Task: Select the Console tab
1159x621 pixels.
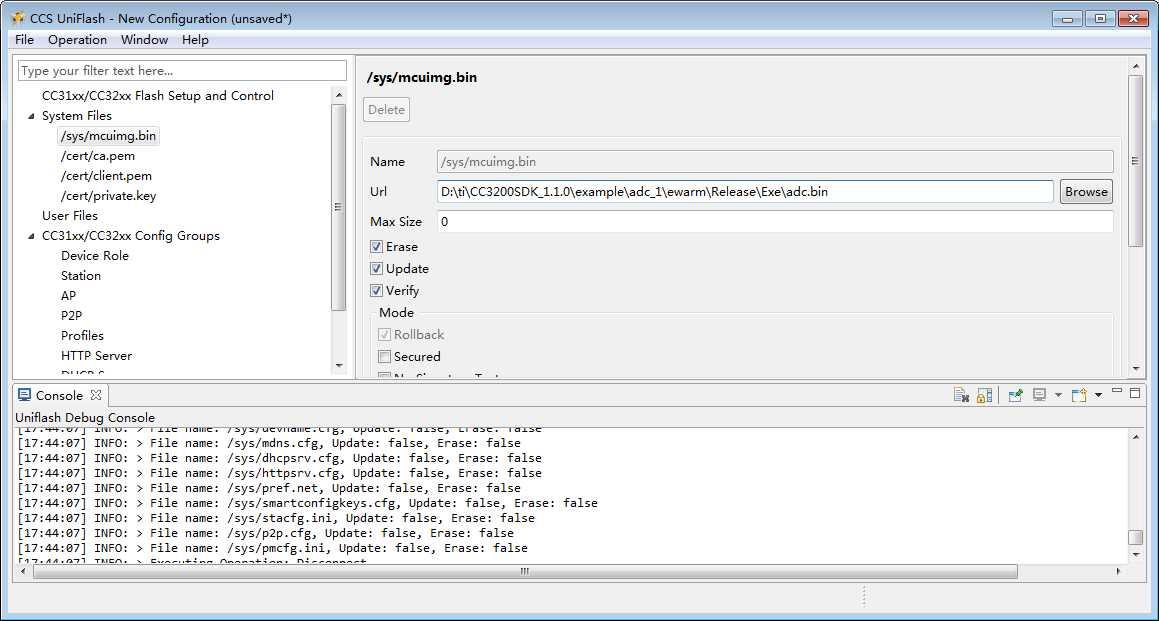Action: tap(59, 396)
